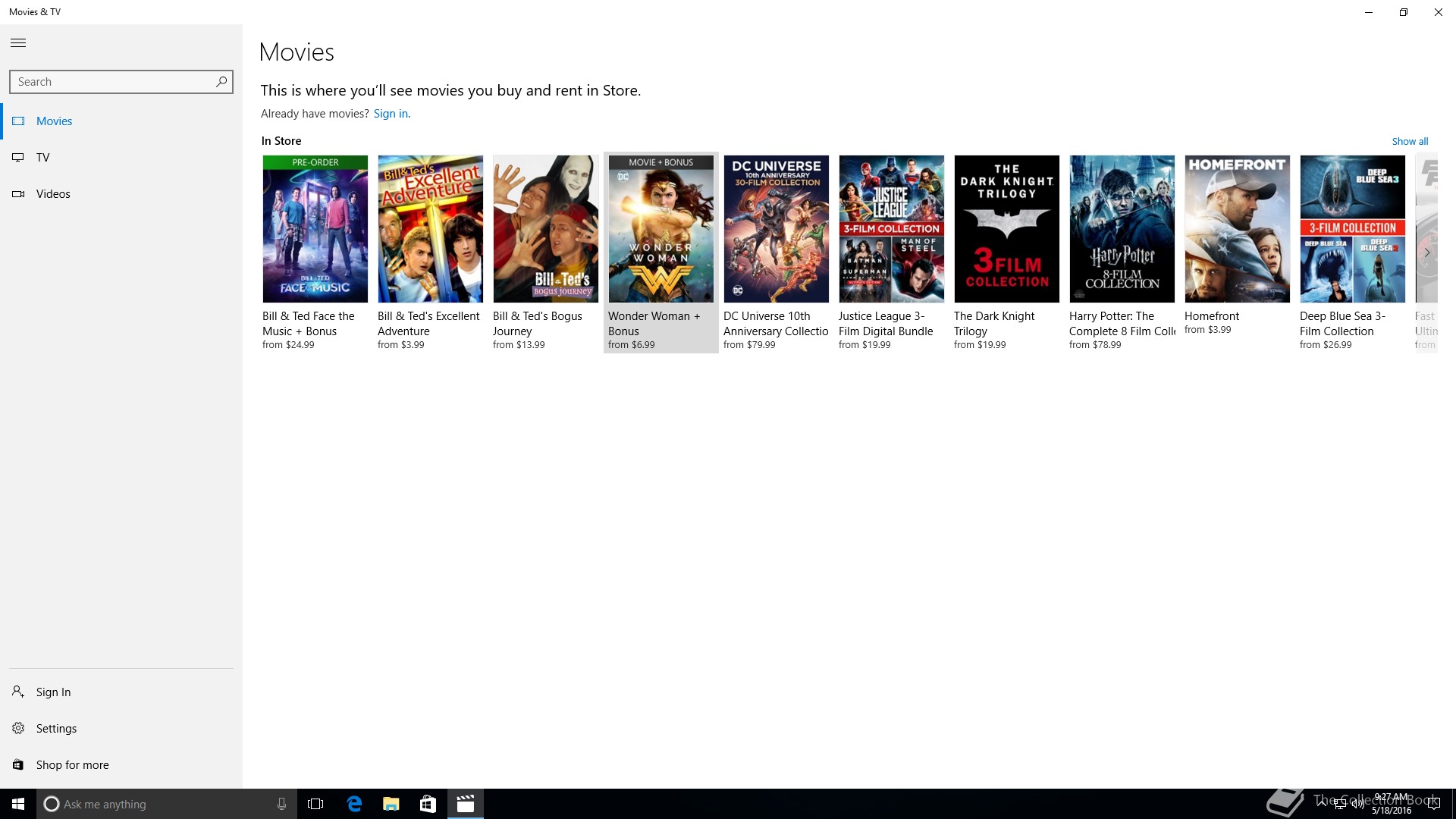Click 'Wonder Woman + Bonus' title text
1456x819 pixels.
point(654,324)
